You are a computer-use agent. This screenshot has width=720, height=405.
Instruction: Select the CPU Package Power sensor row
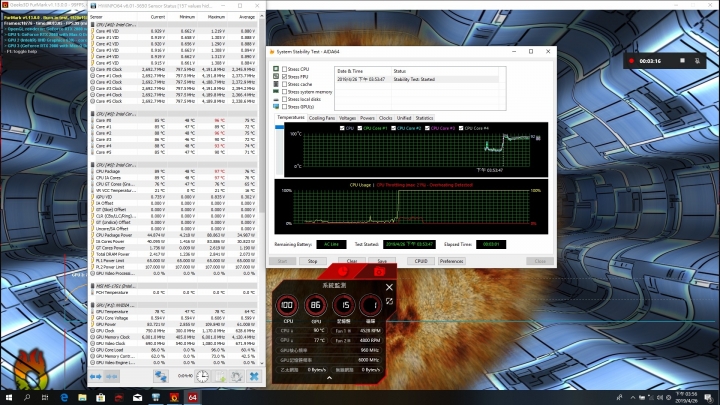pyautogui.click(x=173, y=235)
